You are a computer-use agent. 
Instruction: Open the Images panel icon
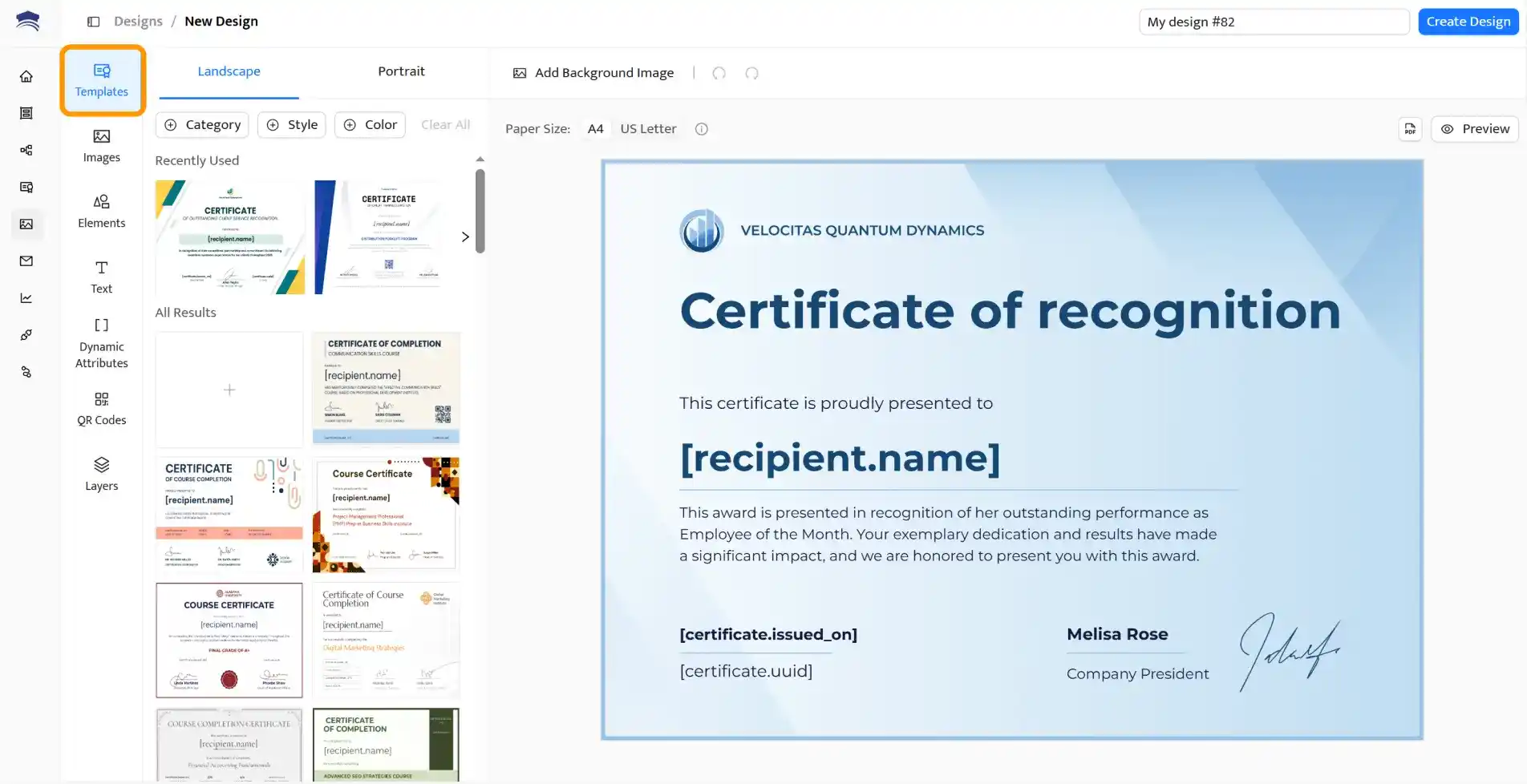[101, 145]
